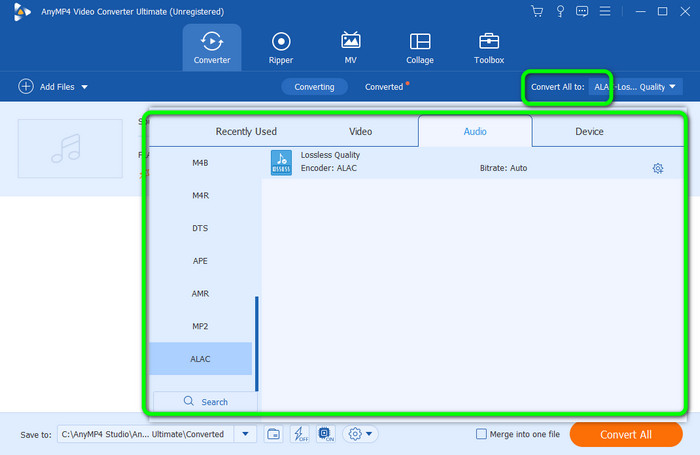The image size is (700, 455).
Task: Choose APE format in list
Action: (200, 261)
